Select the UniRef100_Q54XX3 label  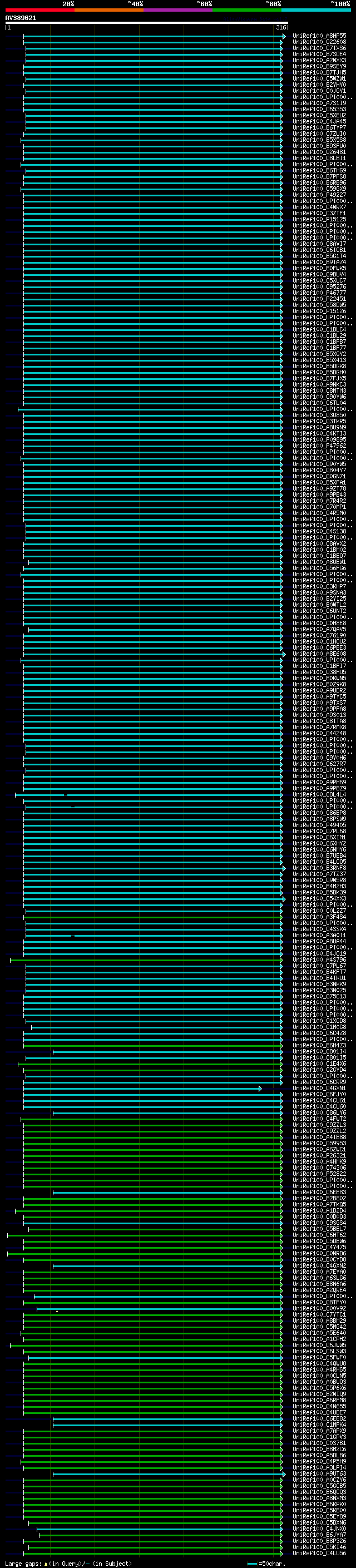pyautogui.click(x=319, y=898)
